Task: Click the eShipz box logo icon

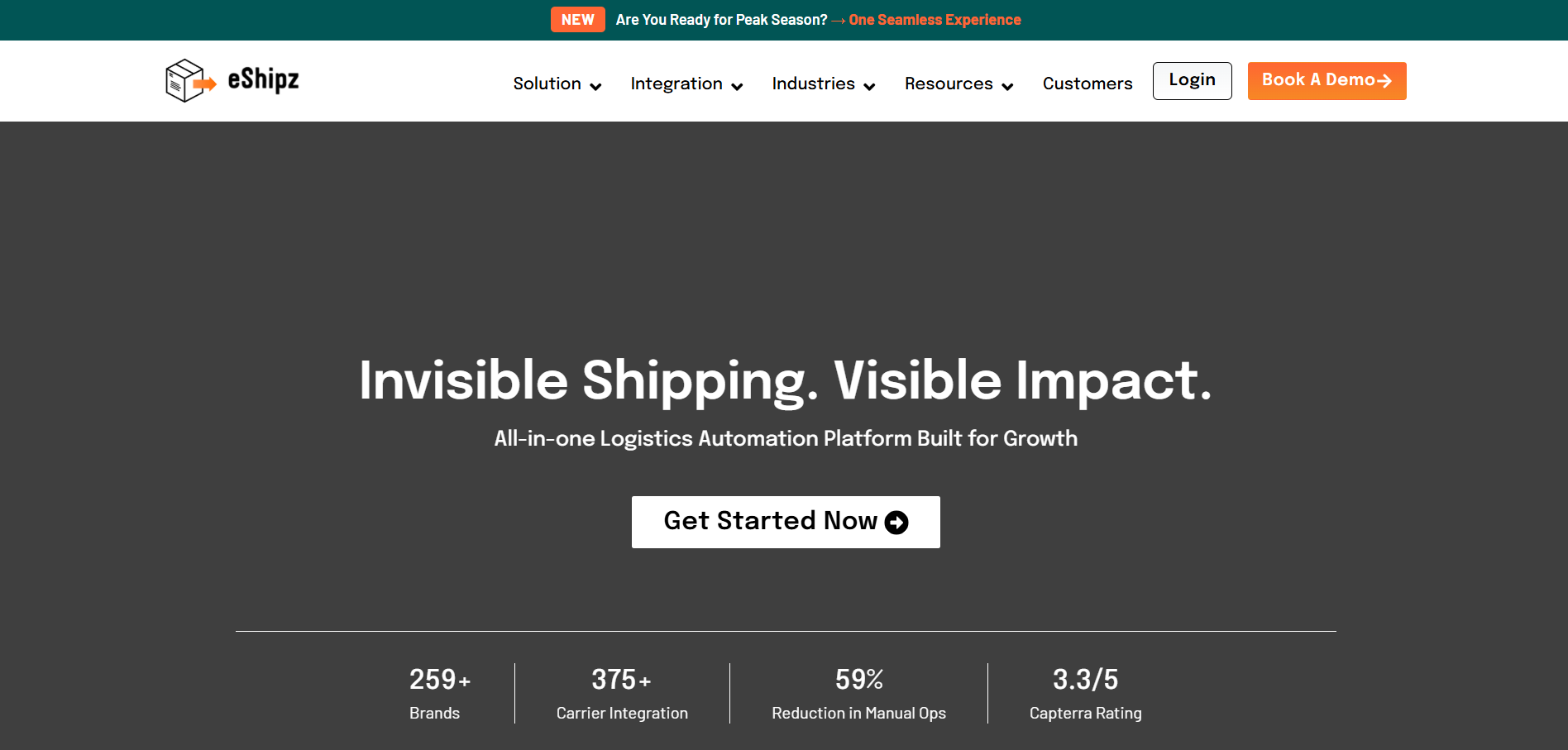Action: pyautogui.click(x=191, y=80)
